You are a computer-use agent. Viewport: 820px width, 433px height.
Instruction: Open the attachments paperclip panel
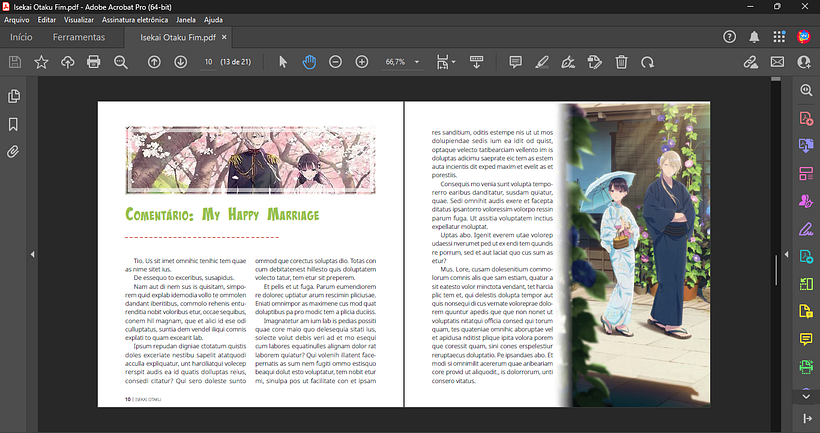pos(13,152)
